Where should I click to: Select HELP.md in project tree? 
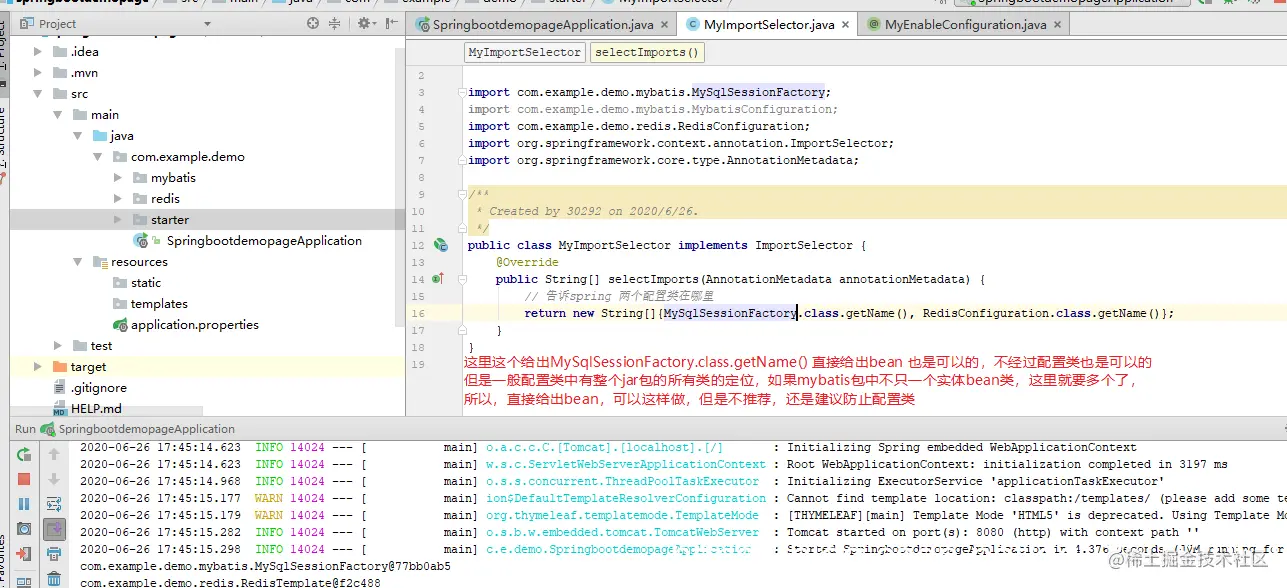point(96,408)
